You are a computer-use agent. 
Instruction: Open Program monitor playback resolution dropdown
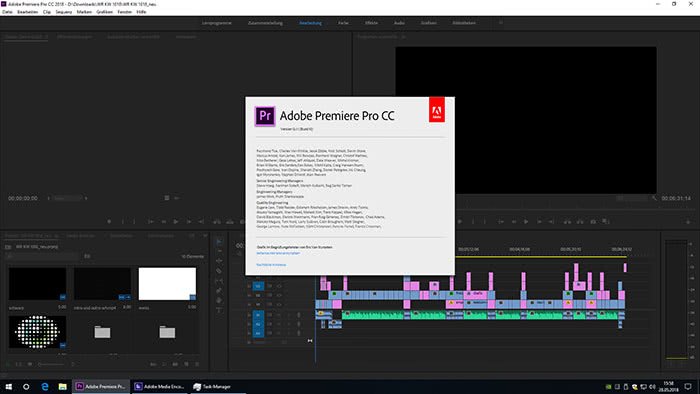tap(632, 198)
